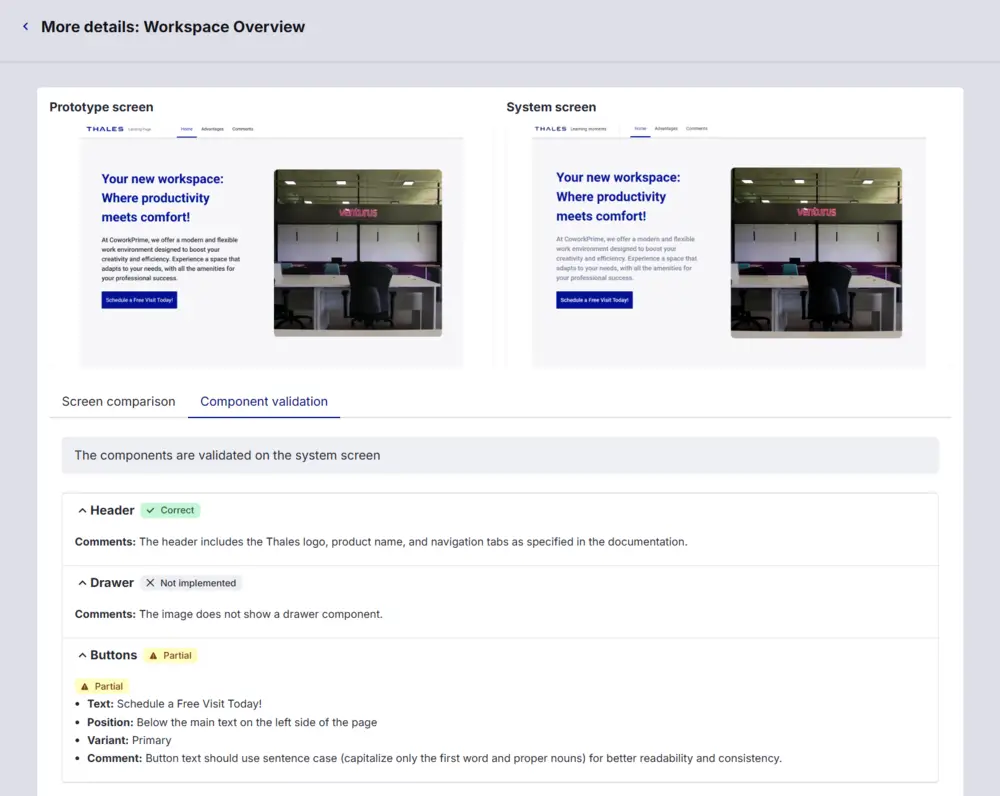Click the 'System screen' heading
Image resolution: width=1000 pixels, height=796 pixels.
click(551, 107)
